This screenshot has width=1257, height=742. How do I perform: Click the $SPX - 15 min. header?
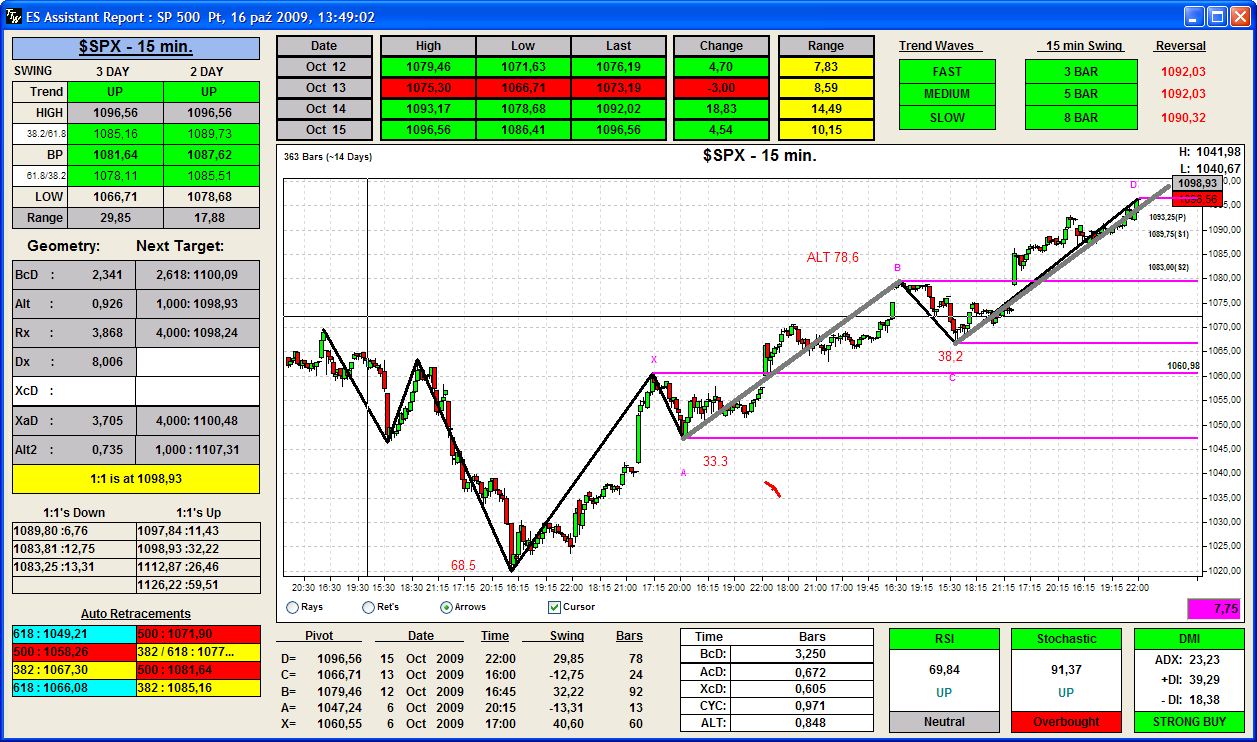pos(135,47)
